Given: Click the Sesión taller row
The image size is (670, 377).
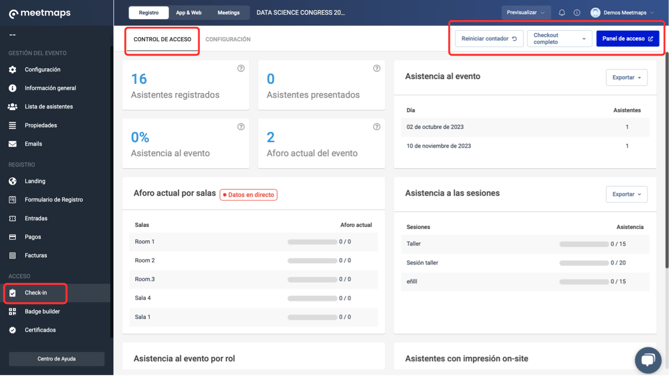Looking at the screenshot, I should tap(525, 263).
